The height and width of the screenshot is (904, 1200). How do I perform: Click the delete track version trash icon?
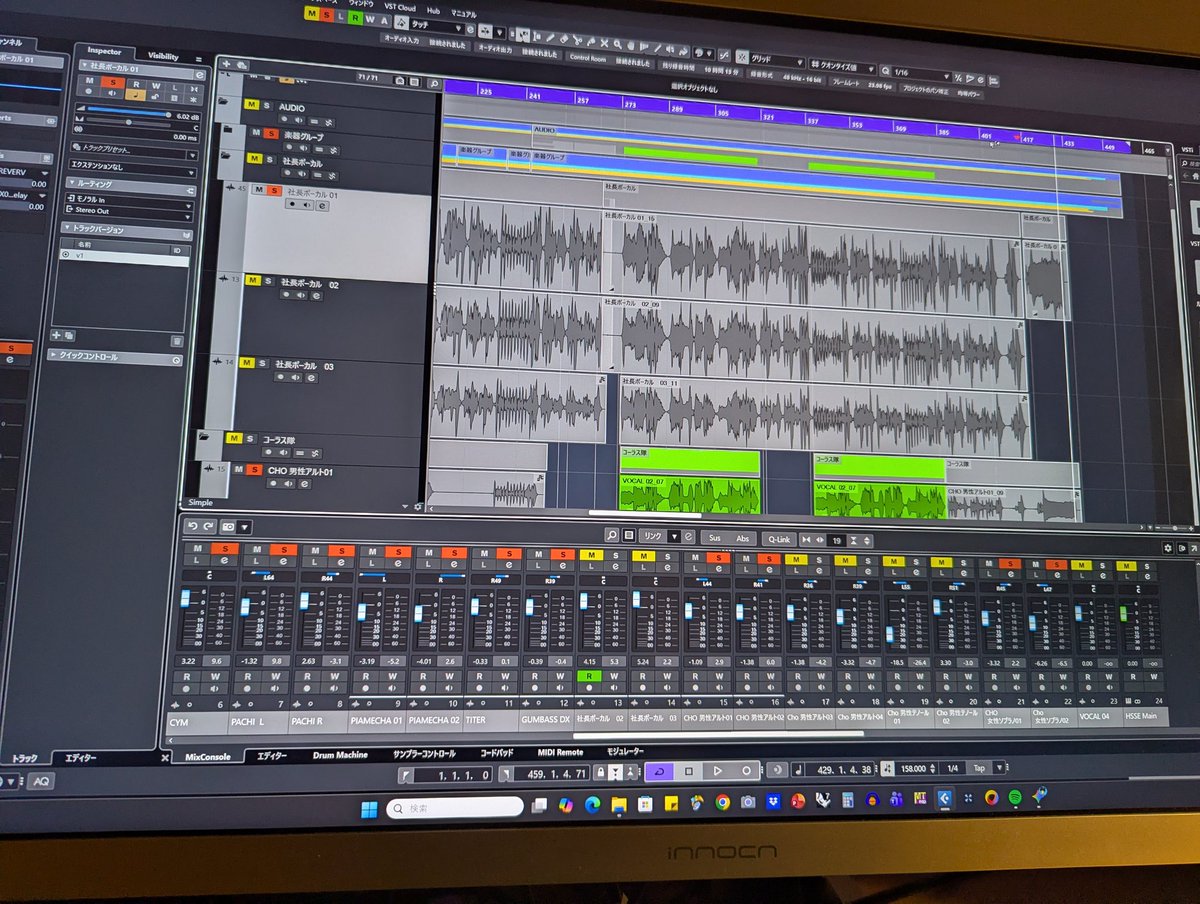point(176,341)
